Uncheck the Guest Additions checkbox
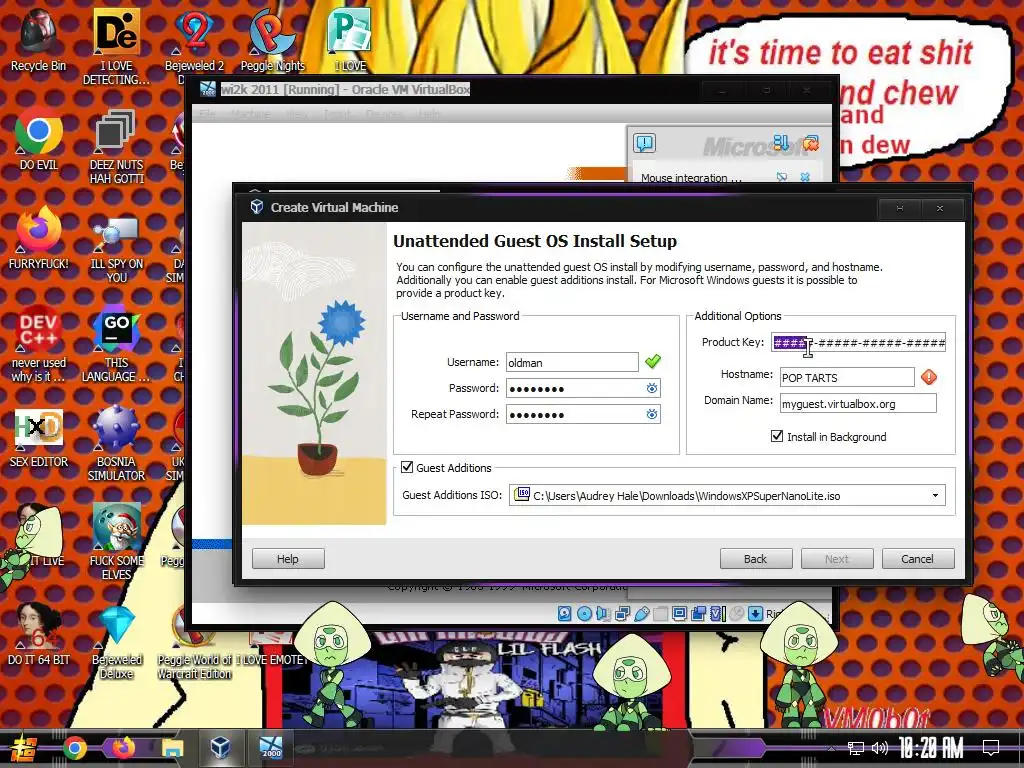 (x=407, y=468)
